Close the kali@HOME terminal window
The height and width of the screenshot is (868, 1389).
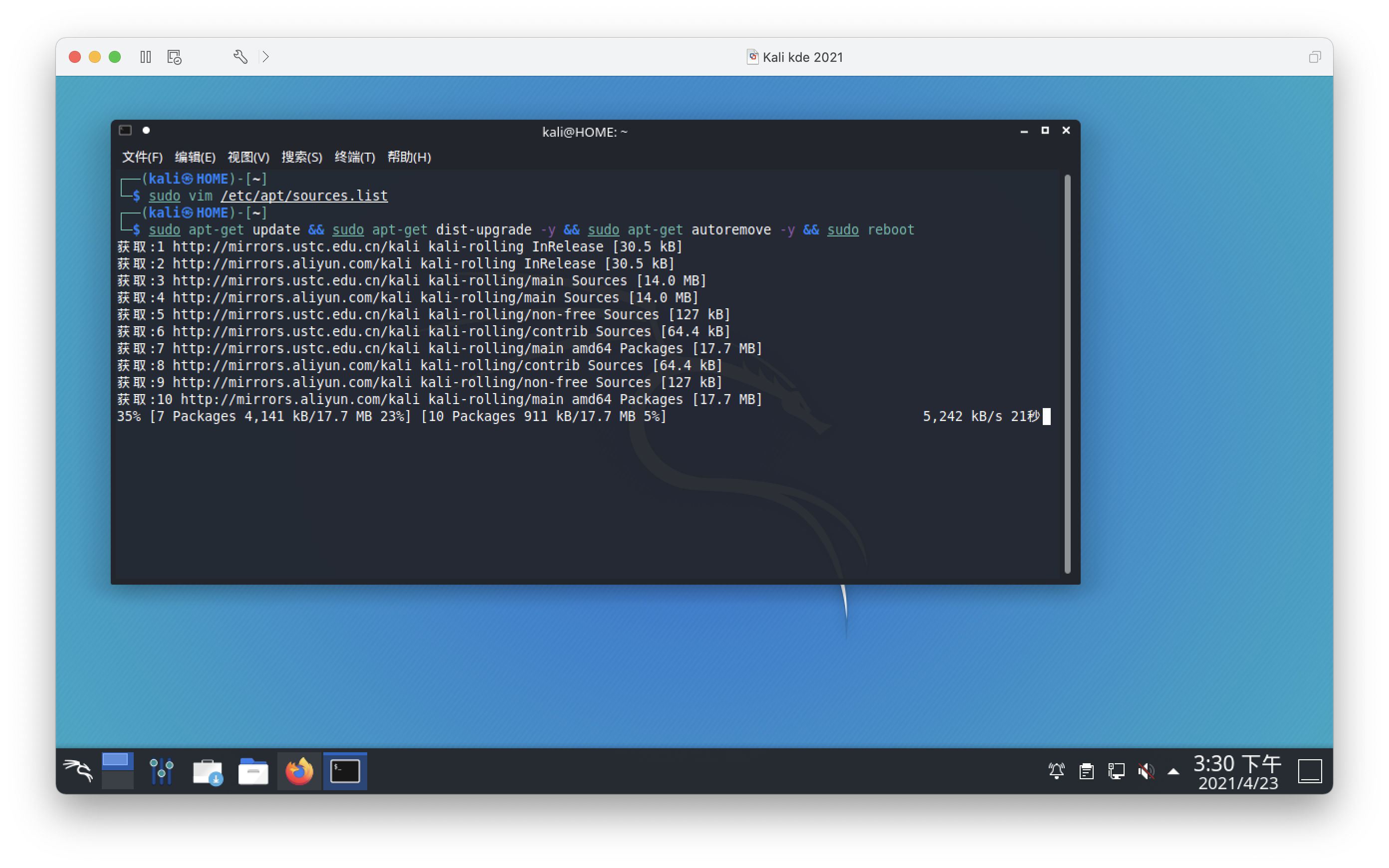coord(1066,130)
